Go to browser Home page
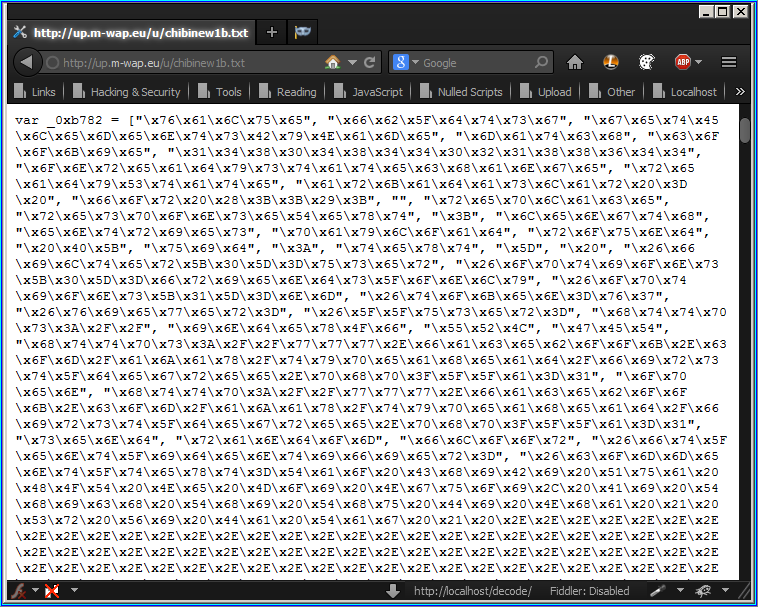Screen dimensions: 758x607 coord(575,62)
